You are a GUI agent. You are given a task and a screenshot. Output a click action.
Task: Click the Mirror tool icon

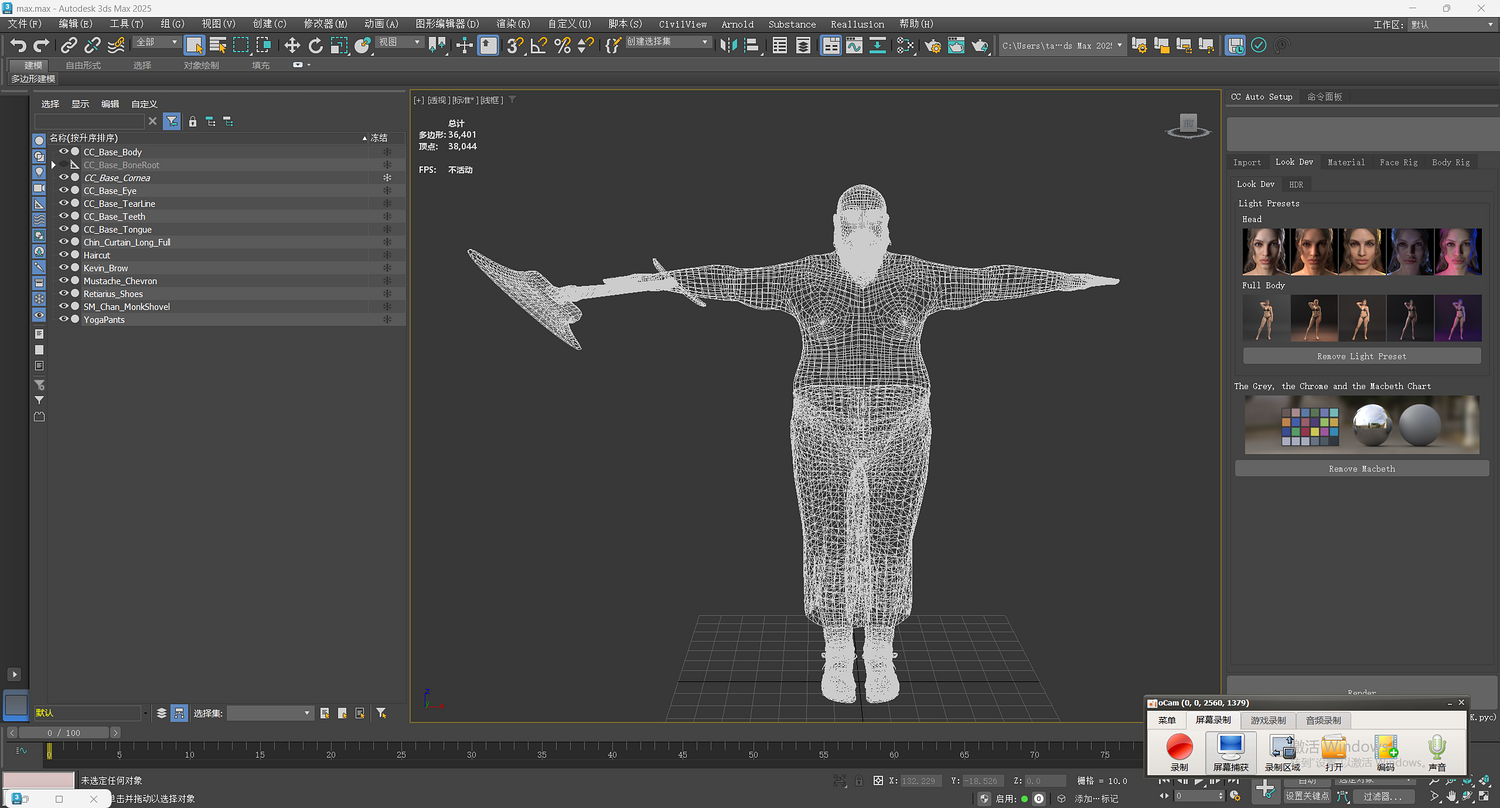click(x=728, y=45)
